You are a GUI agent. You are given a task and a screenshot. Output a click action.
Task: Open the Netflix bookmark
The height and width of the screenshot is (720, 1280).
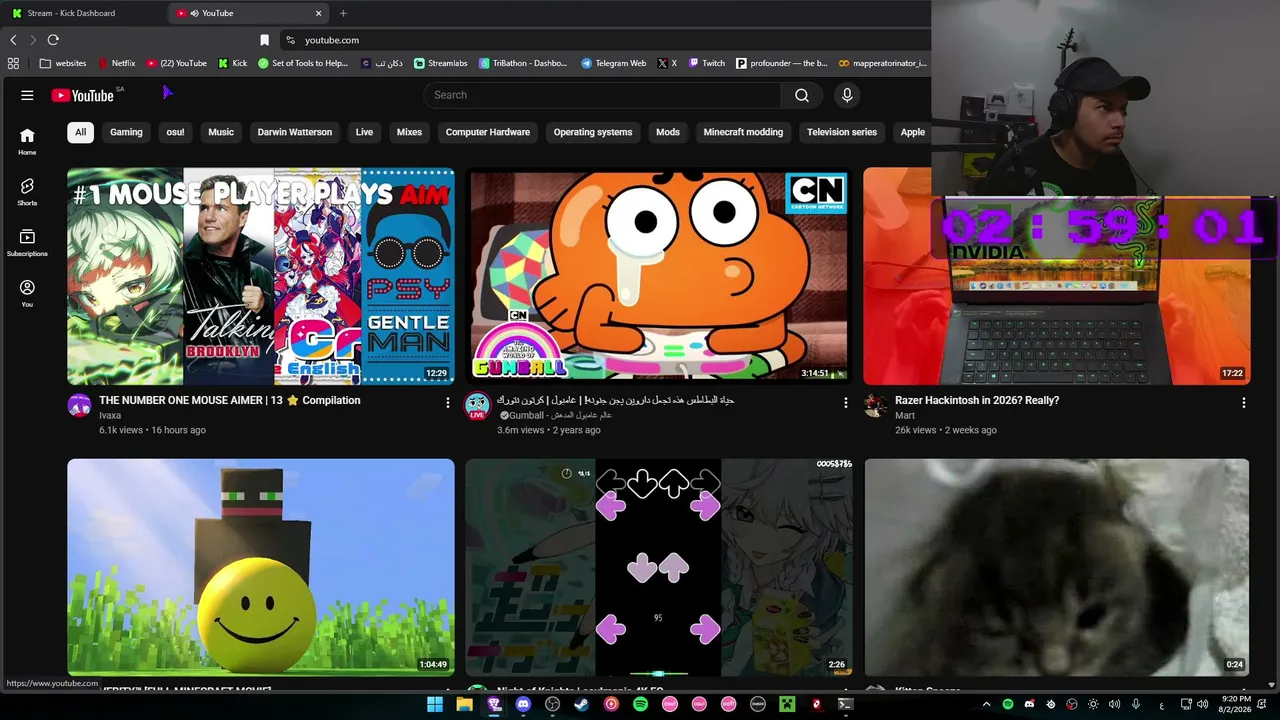pos(116,63)
